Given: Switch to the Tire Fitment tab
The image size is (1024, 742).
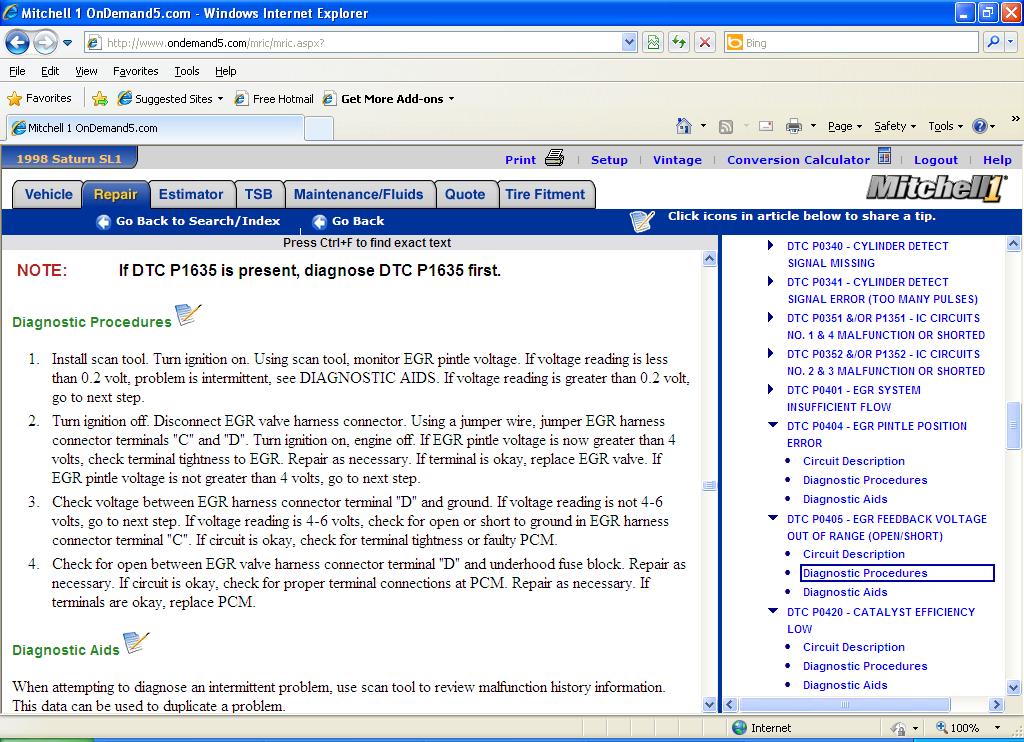Looking at the screenshot, I should [545, 195].
